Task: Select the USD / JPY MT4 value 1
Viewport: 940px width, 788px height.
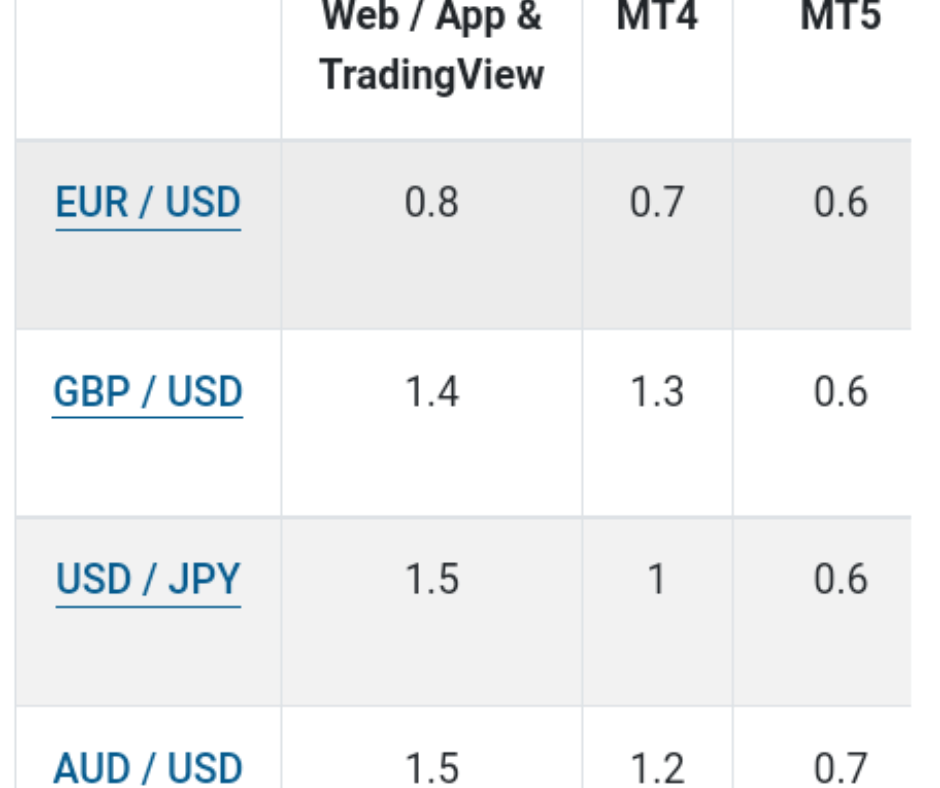Action: coord(657,580)
